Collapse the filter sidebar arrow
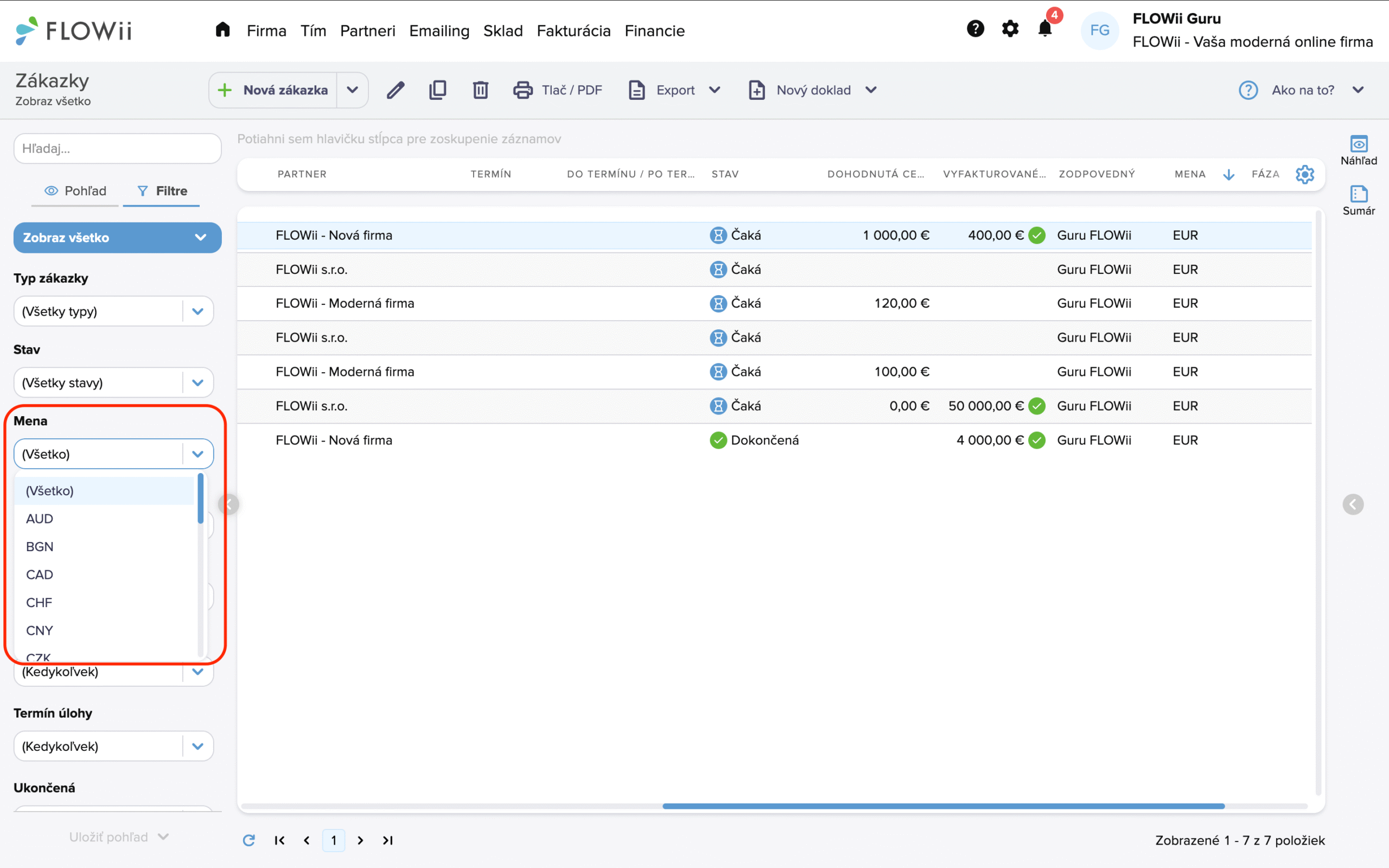 click(x=229, y=505)
